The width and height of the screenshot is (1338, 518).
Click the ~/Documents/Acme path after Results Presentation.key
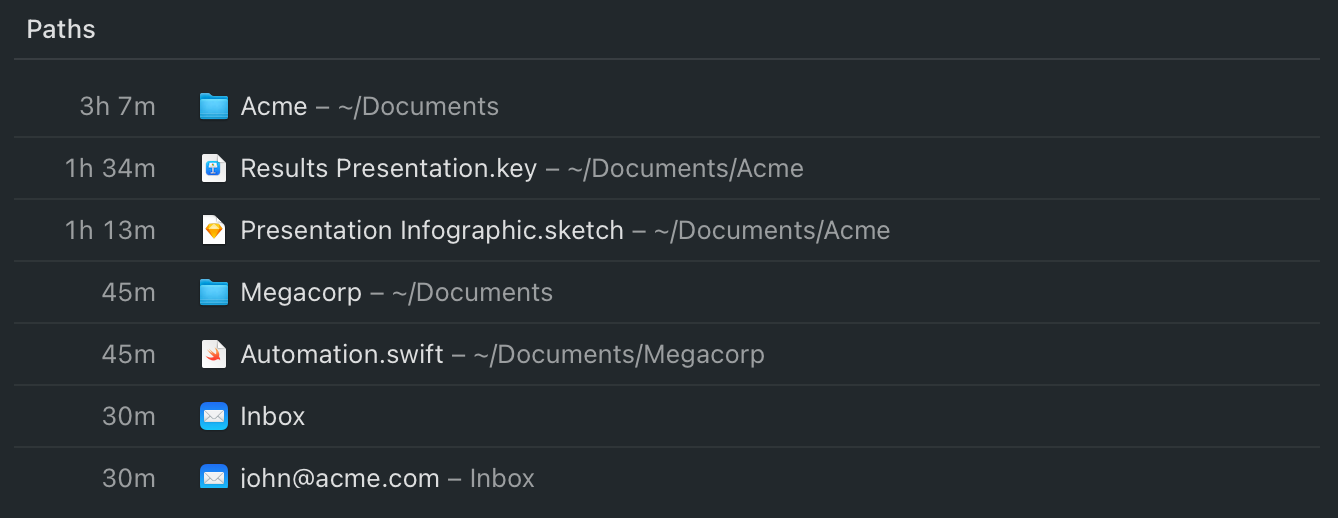point(685,168)
